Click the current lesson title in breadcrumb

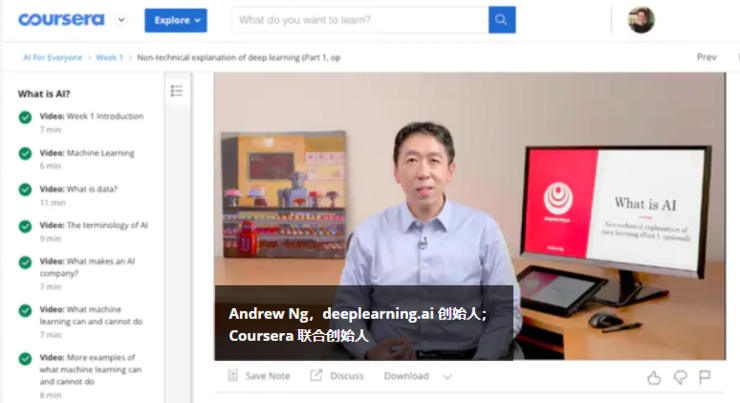[239, 58]
